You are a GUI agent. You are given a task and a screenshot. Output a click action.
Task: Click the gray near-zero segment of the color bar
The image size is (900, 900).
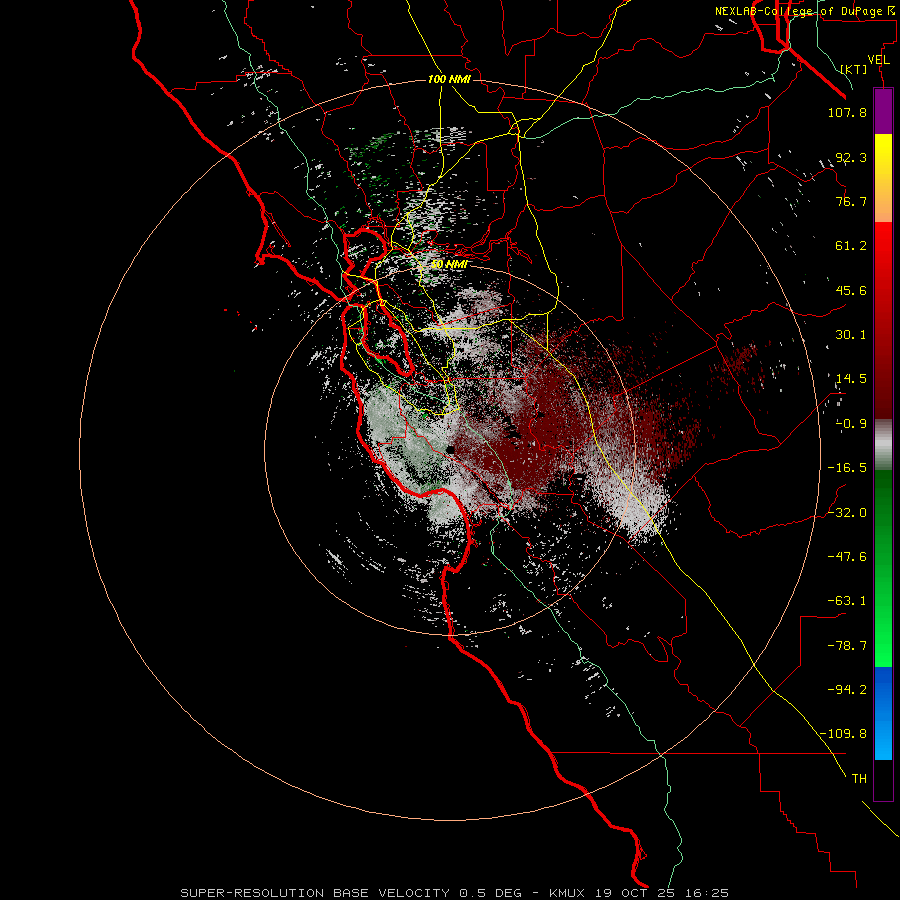[883, 445]
